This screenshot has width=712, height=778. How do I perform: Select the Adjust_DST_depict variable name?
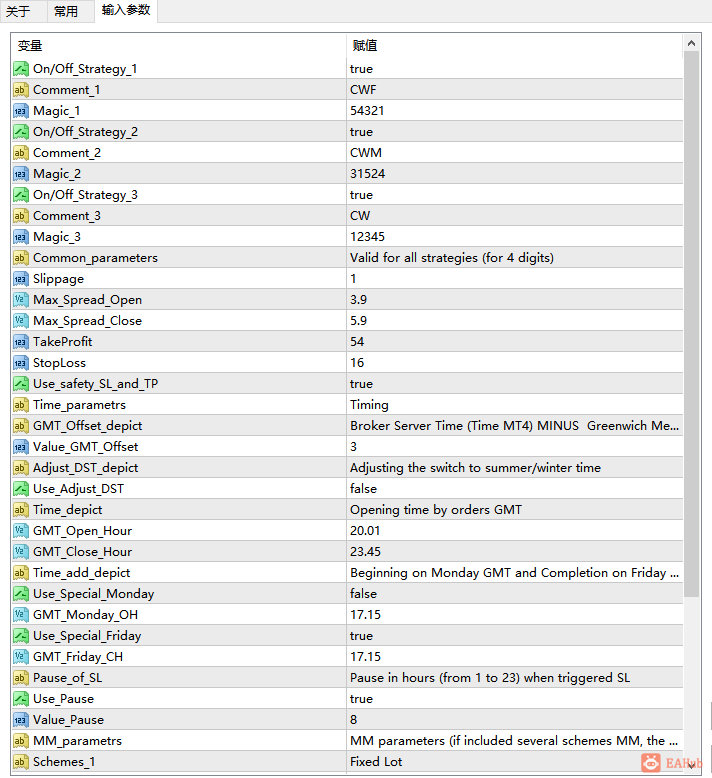[x=85, y=468]
